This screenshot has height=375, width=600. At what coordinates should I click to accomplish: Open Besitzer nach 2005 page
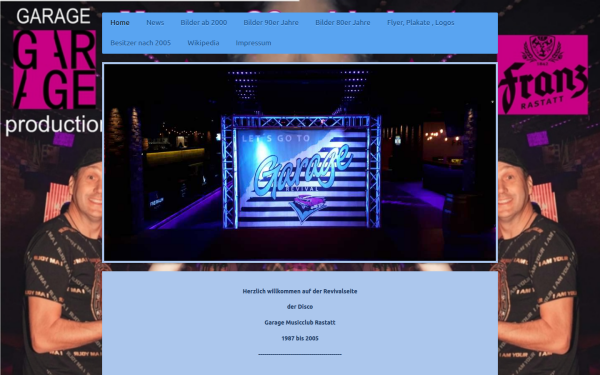point(140,43)
